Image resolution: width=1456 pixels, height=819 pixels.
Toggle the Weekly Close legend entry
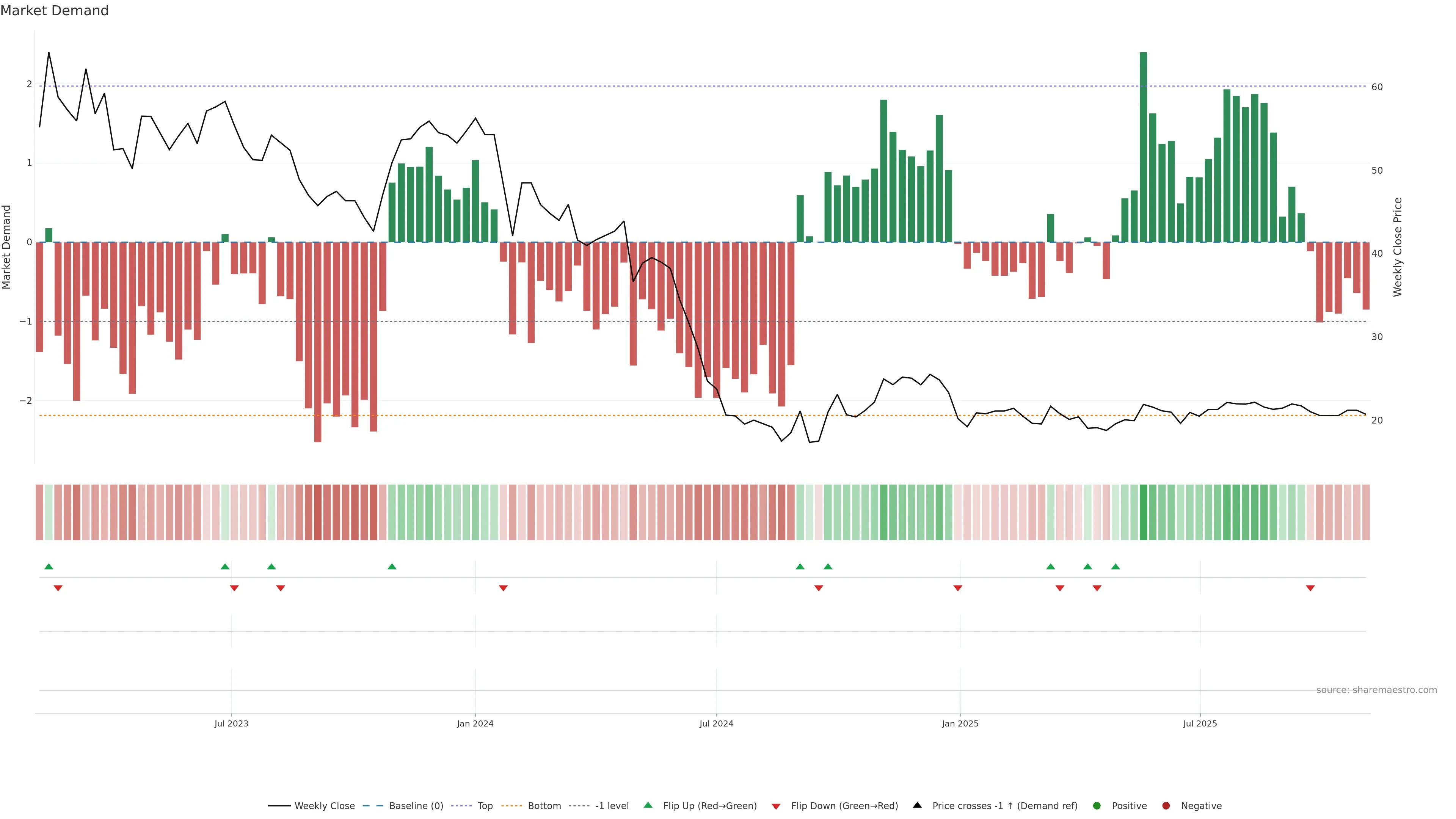point(325,806)
